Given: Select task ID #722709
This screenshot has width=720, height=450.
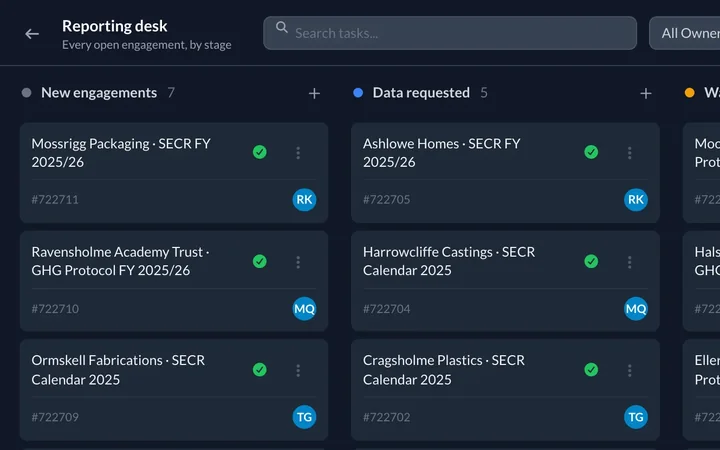Looking at the screenshot, I should [x=55, y=417].
